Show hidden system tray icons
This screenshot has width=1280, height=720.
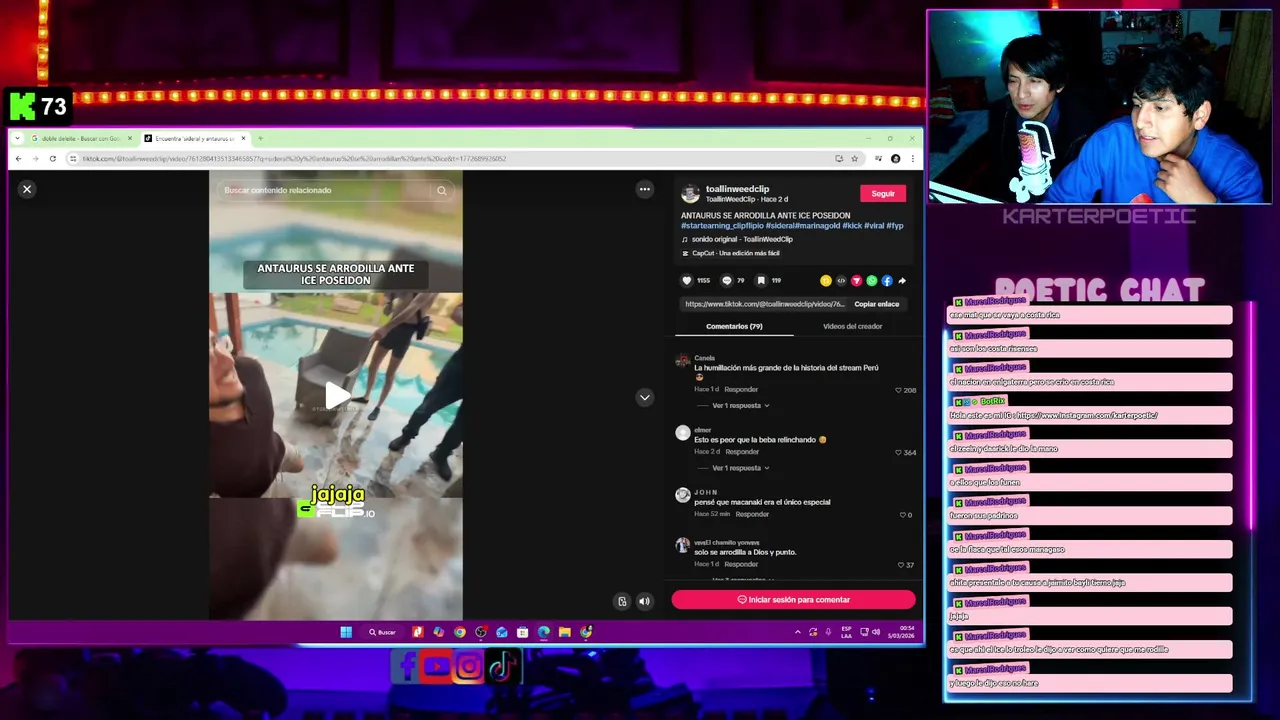pyautogui.click(x=797, y=632)
